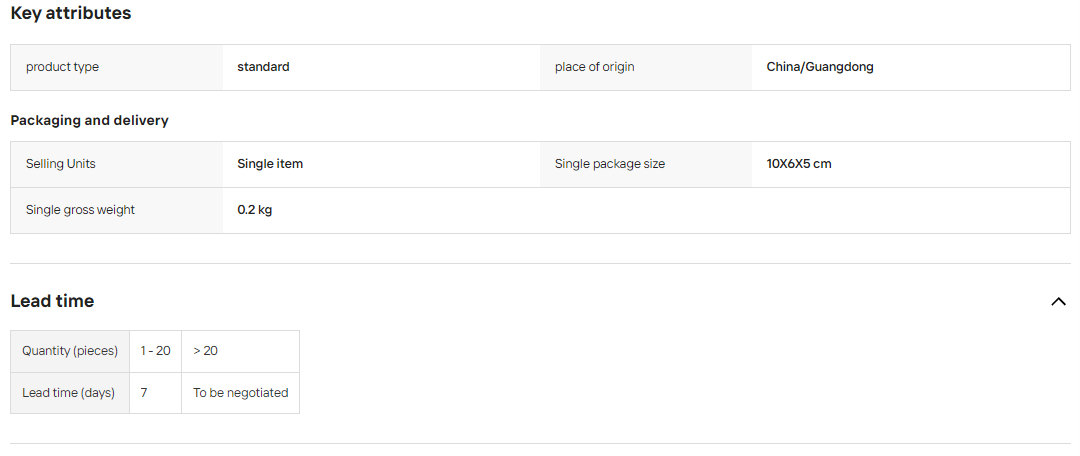Click the Lead time (days) row header
This screenshot has width=1080, height=456.
click(70, 393)
